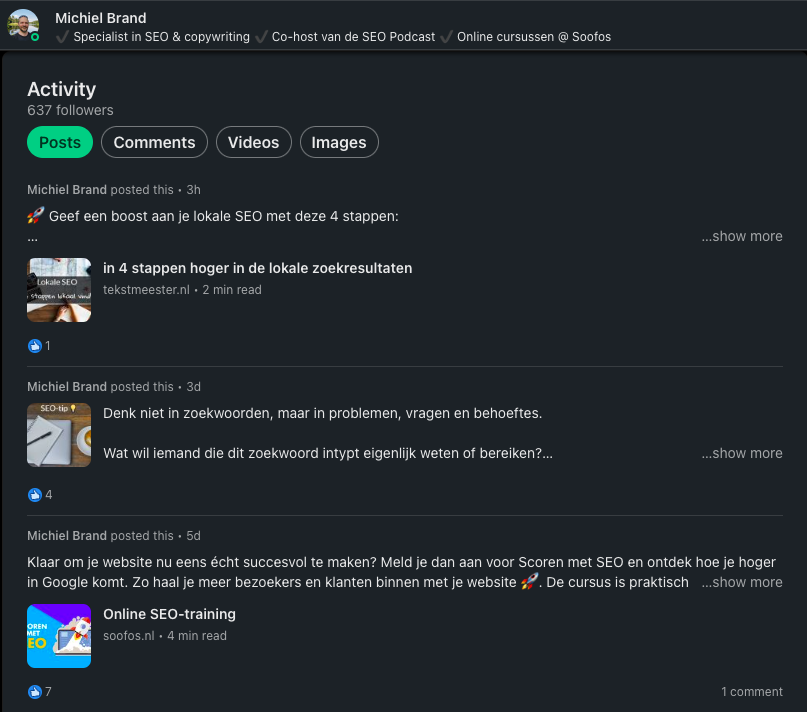The width and height of the screenshot is (807, 712).
Task: Click the '637 followers' text
Action: pos(71,110)
